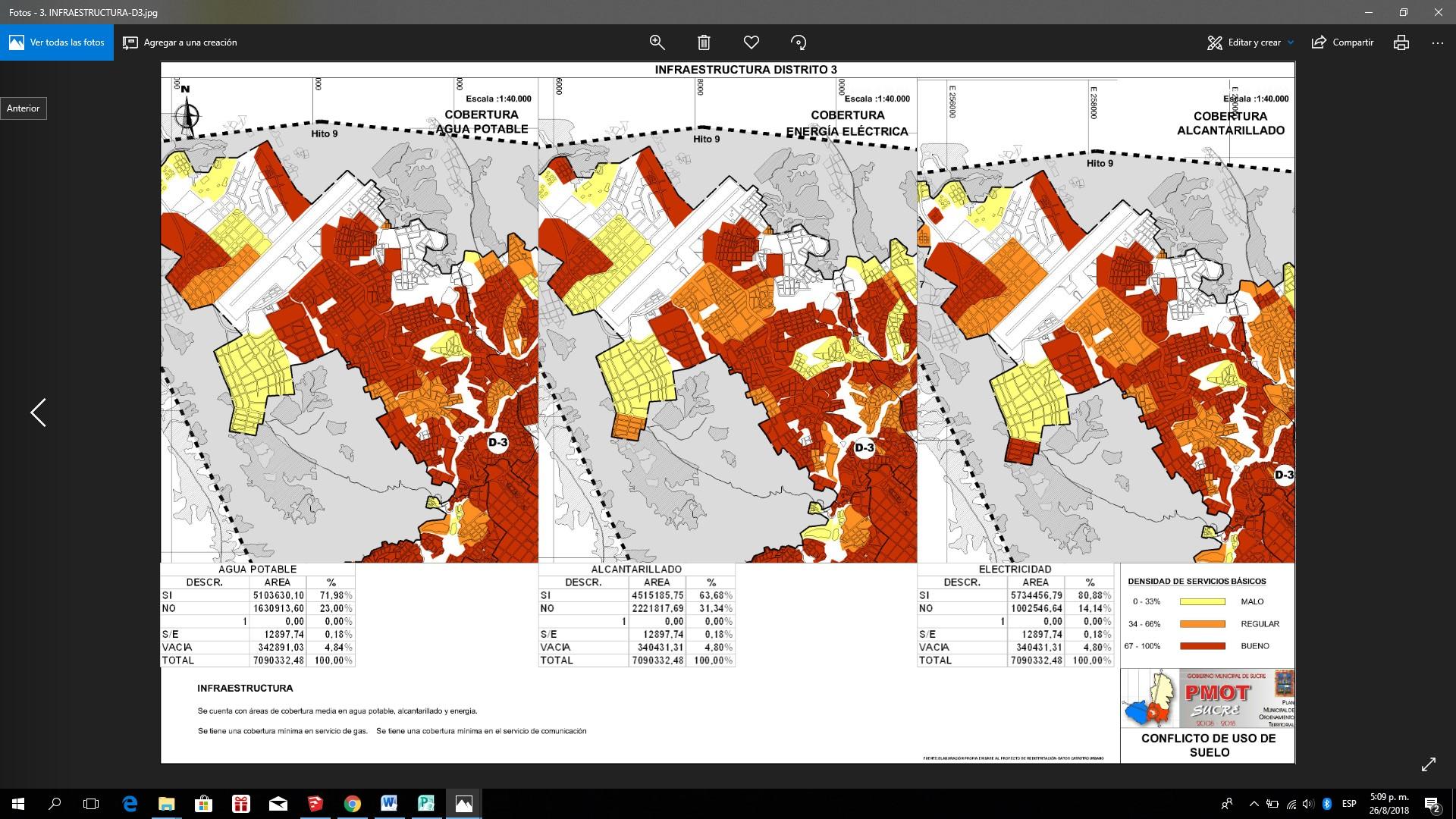Click the red BUENO legend swatch
The image size is (1456, 819).
pyautogui.click(x=1202, y=646)
